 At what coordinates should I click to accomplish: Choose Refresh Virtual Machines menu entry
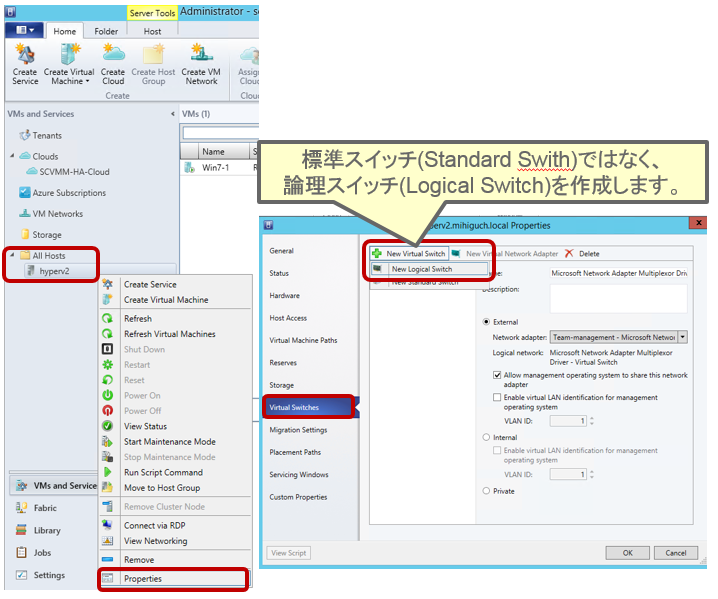[175, 334]
